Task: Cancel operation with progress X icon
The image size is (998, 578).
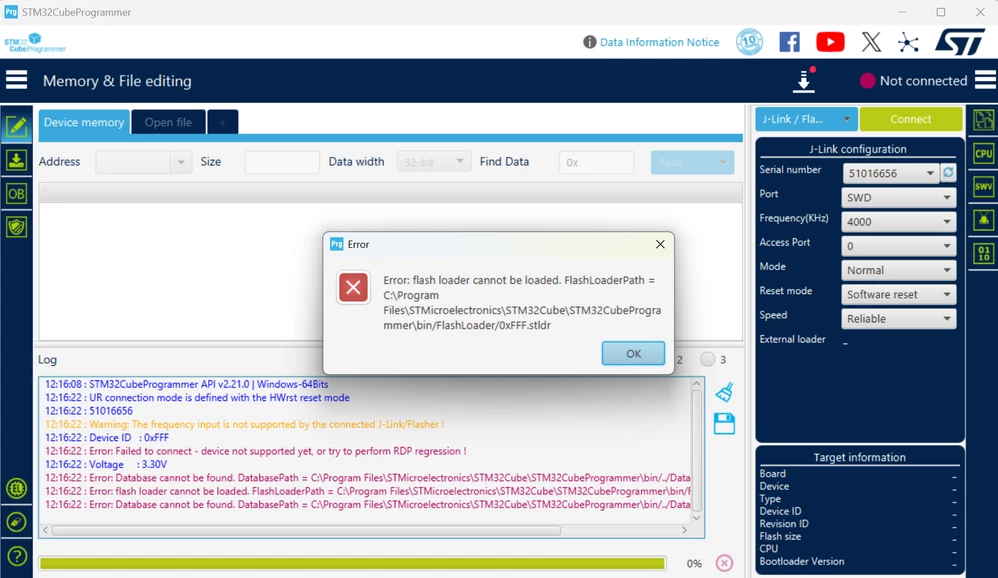Action: point(724,563)
